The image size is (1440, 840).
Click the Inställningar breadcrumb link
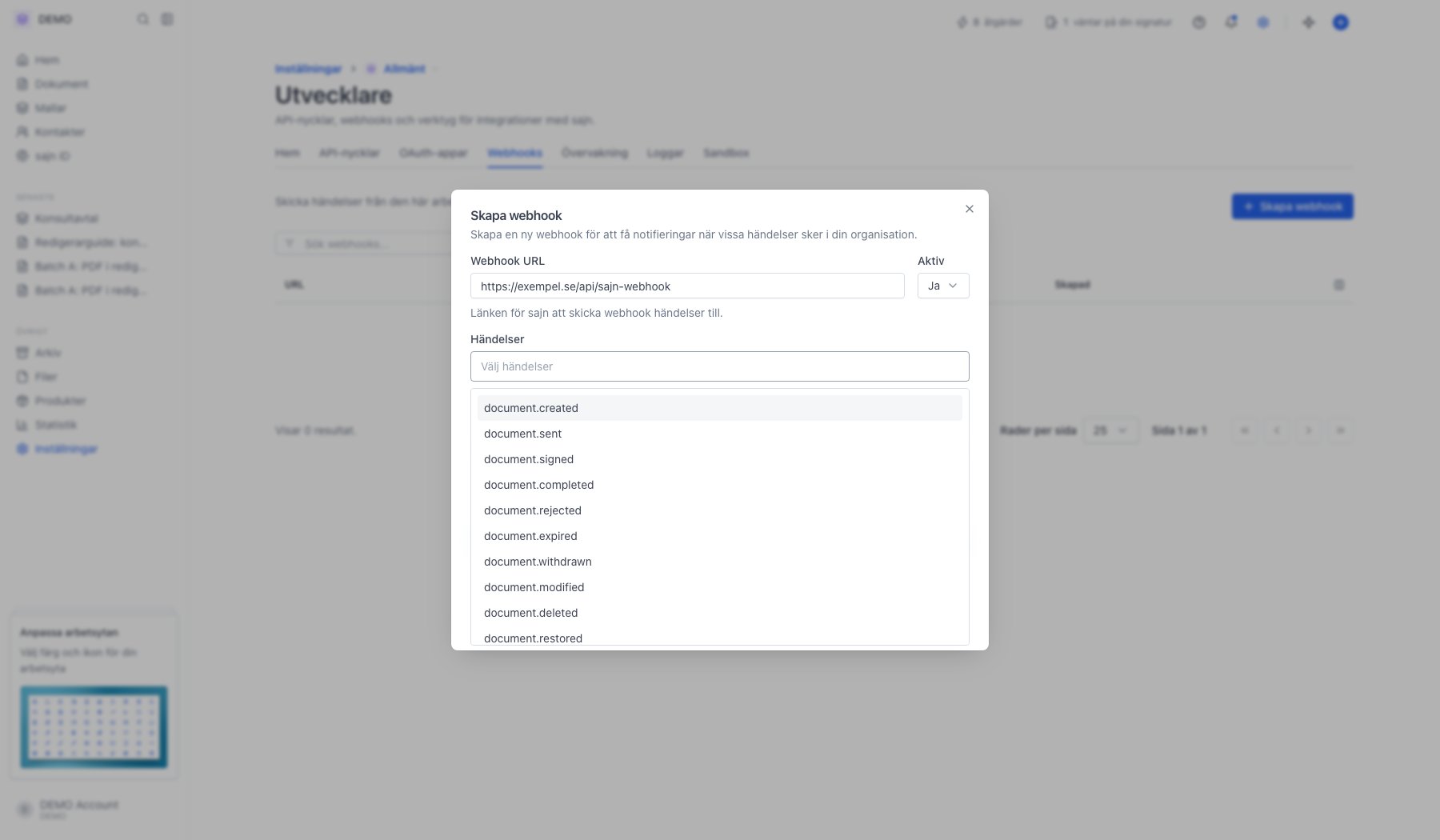click(x=308, y=69)
